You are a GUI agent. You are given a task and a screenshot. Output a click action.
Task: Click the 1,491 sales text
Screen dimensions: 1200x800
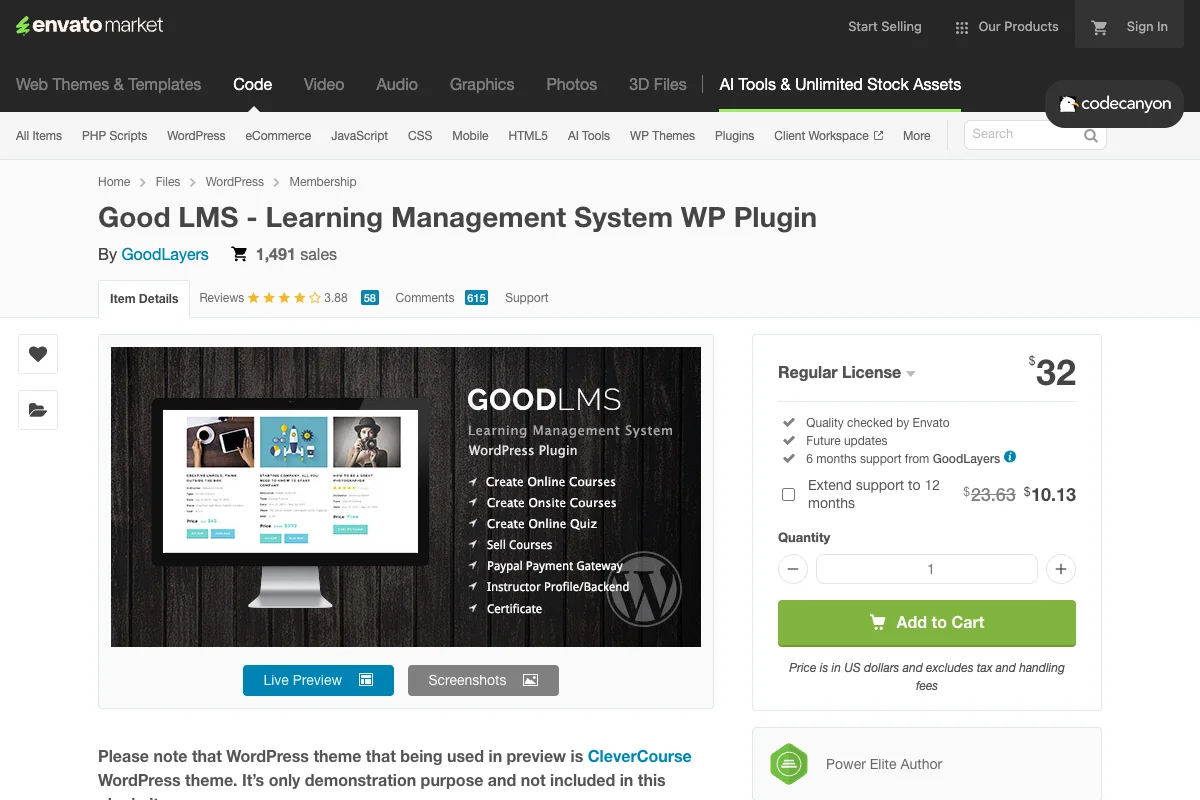pyautogui.click(x=296, y=255)
